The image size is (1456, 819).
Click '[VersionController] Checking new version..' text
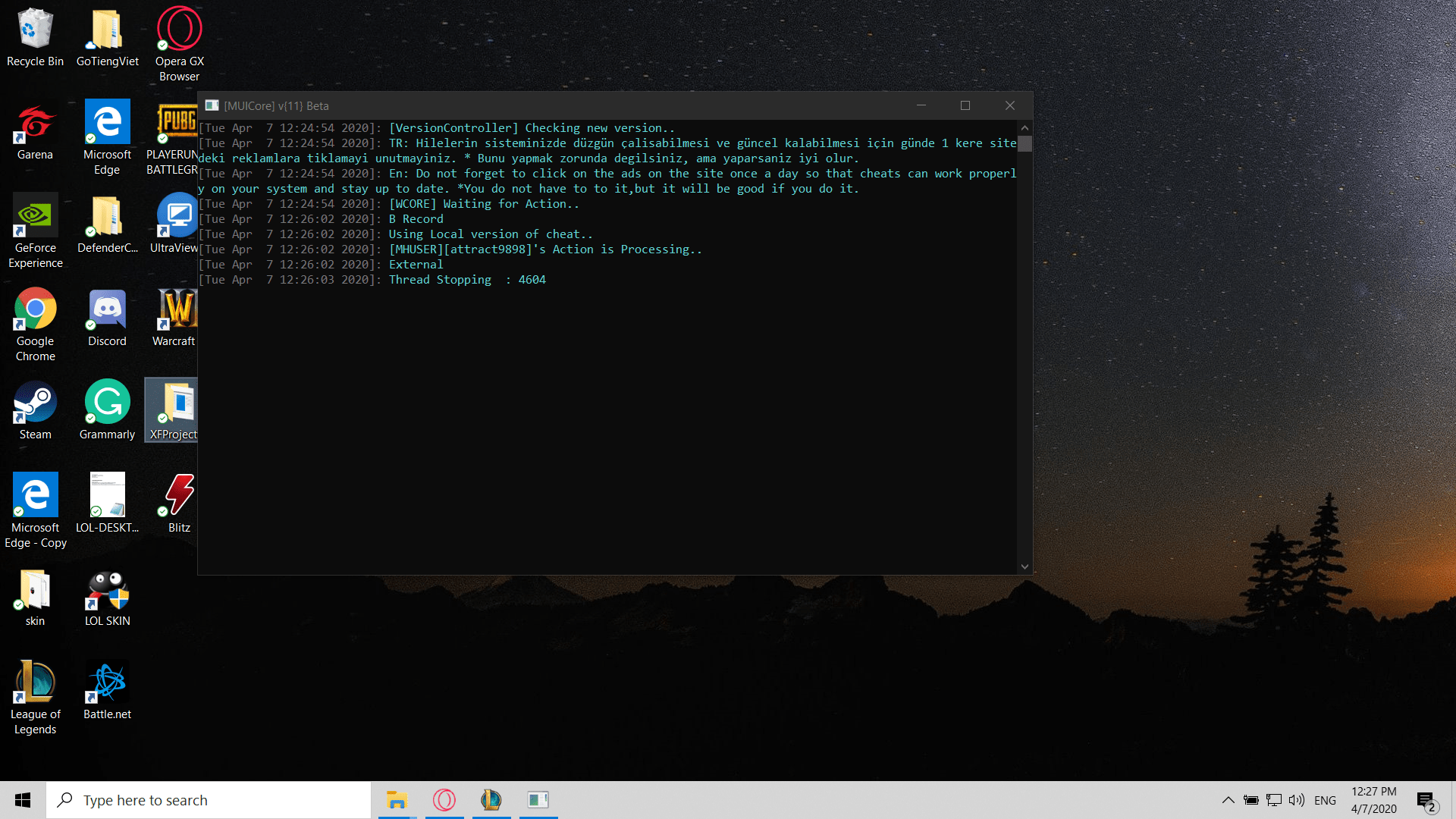(532, 128)
